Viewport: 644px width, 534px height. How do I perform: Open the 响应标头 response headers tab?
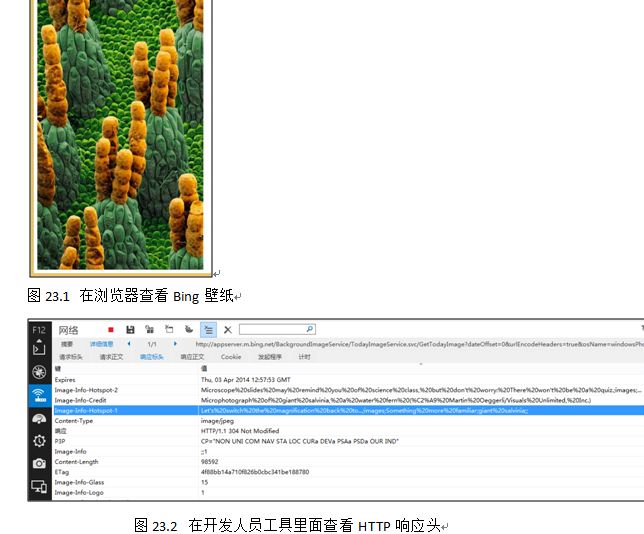(x=152, y=357)
